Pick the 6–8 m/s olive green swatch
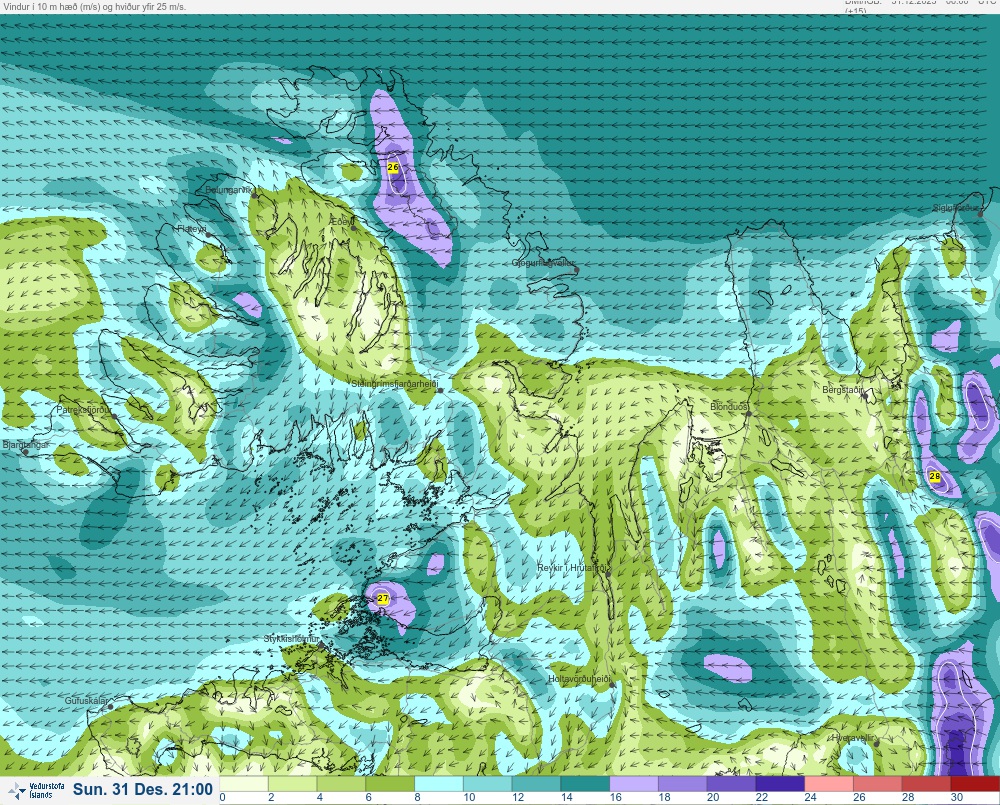This screenshot has height=805, width=1000. [390, 784]
